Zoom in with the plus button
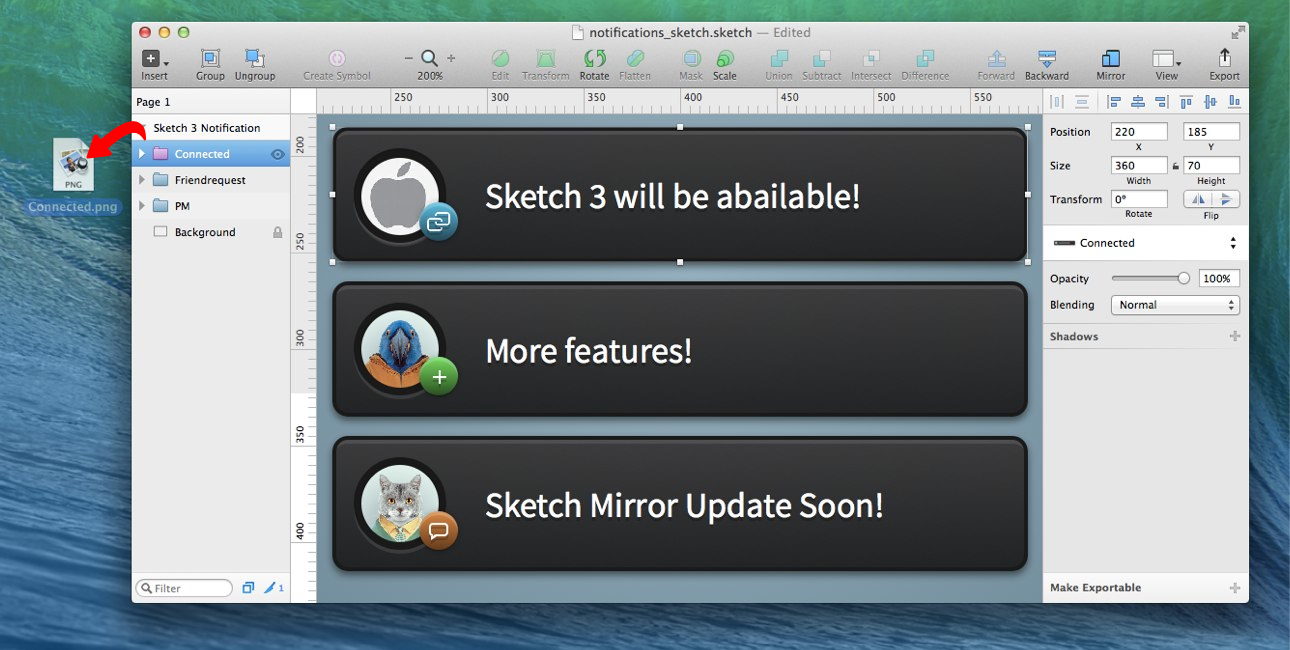This screenshot has height=650, width=1290. (x=451, y=59)
